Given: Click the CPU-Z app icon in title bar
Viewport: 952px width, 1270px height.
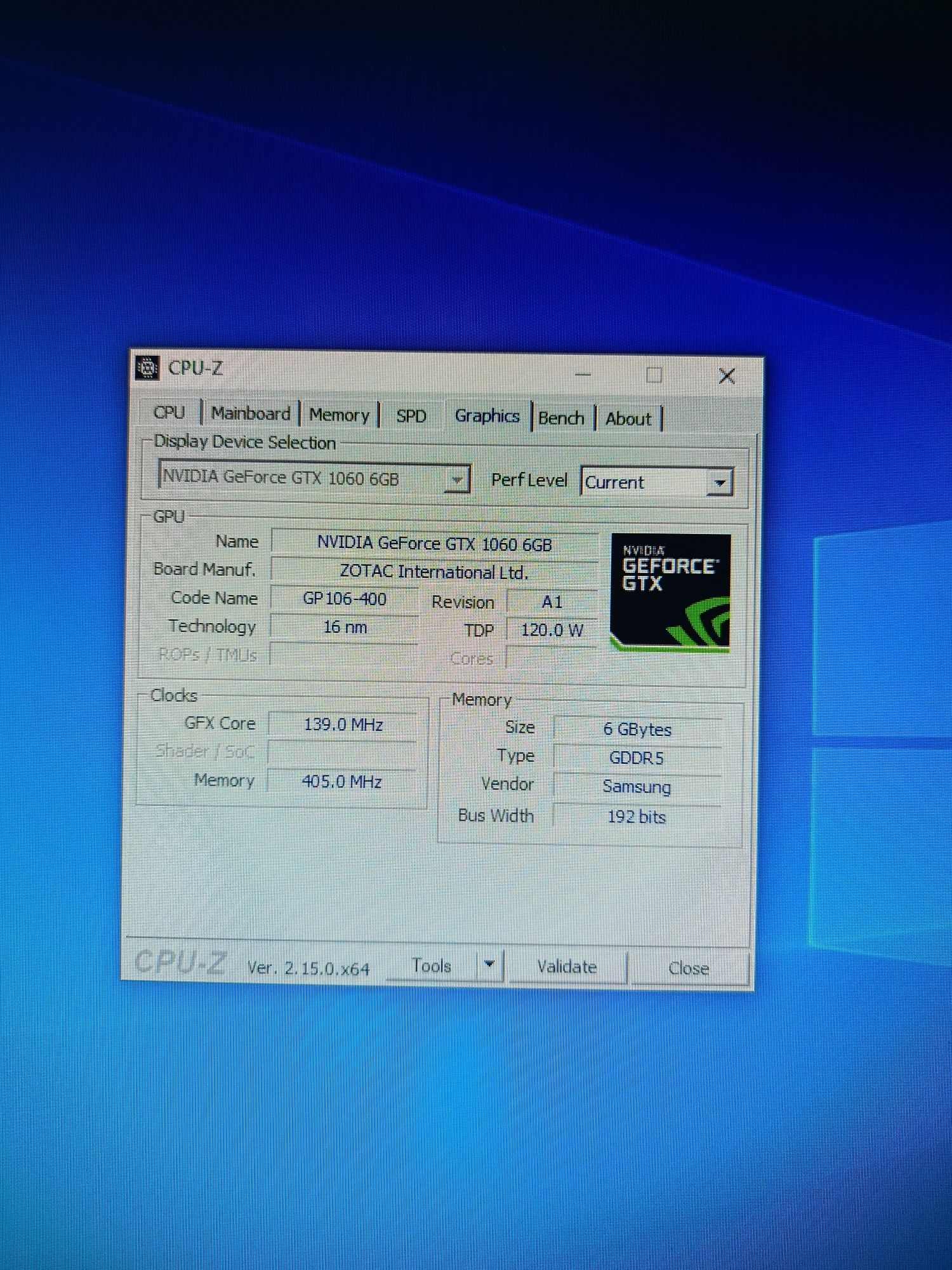Looking at the screenshot, I should 147,368.
